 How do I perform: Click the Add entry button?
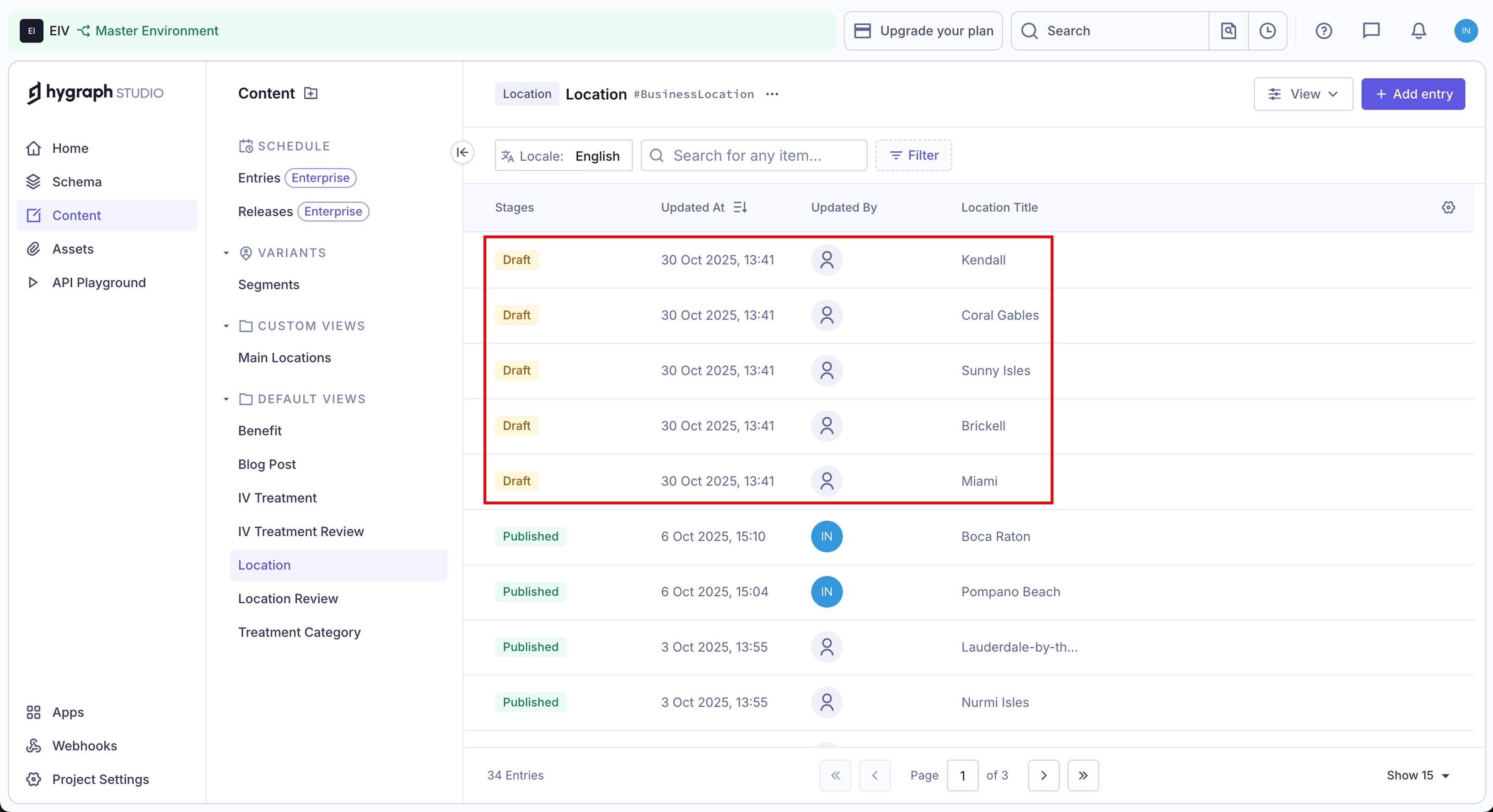tap(1412, 94)
